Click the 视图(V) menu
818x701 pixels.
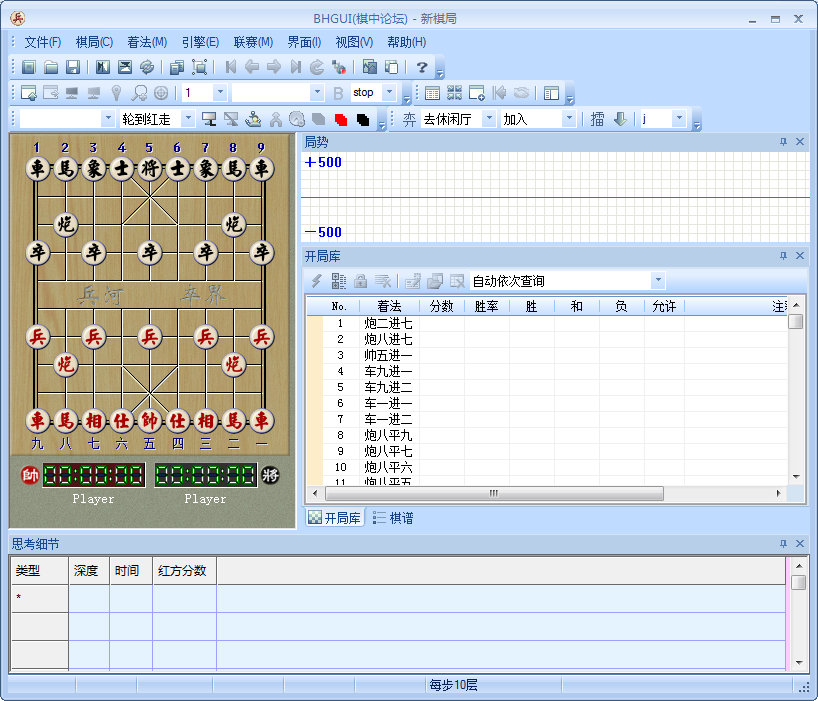(354, 42)
